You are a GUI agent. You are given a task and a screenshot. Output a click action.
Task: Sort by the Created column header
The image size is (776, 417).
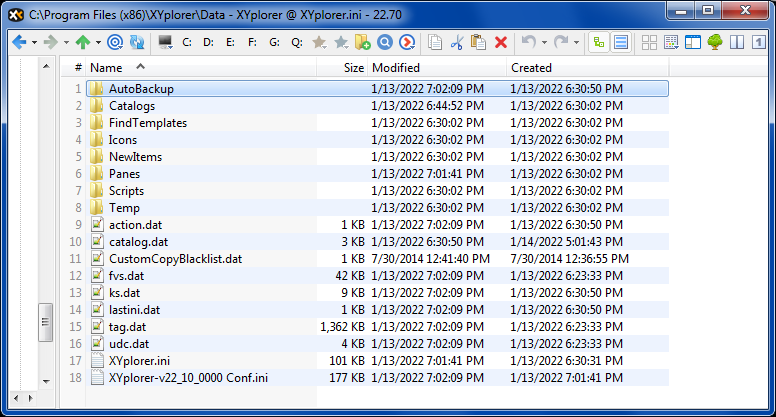(x=587, y=68)
